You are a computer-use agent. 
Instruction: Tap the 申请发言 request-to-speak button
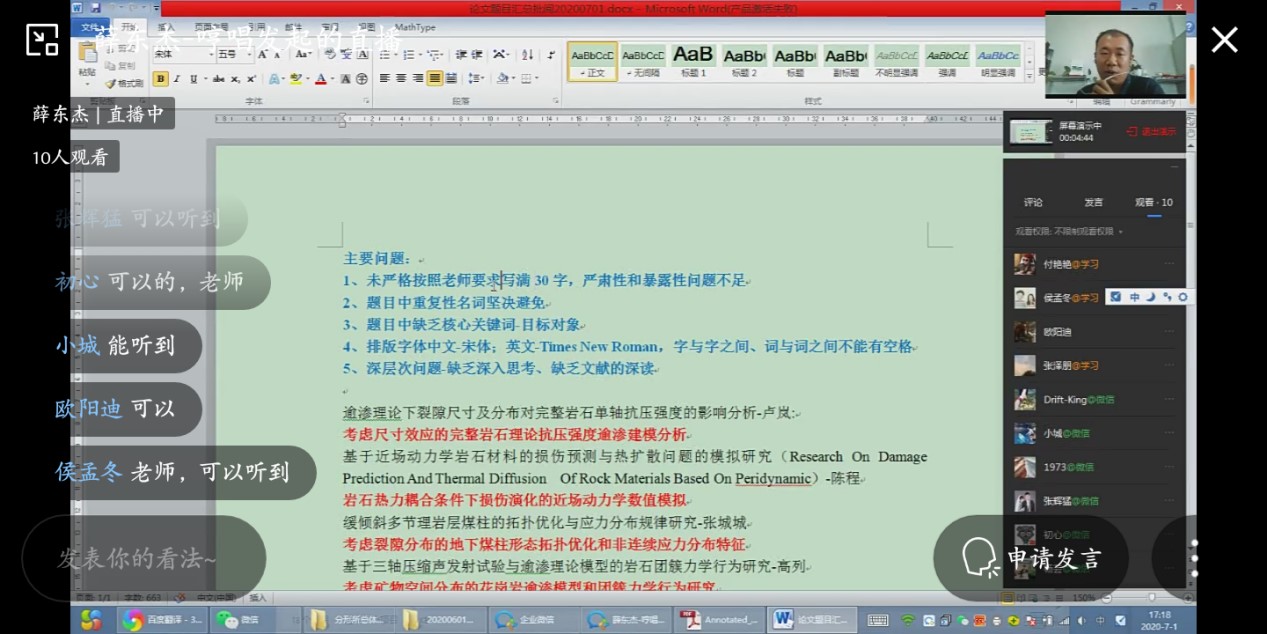tap(1031, 558)
